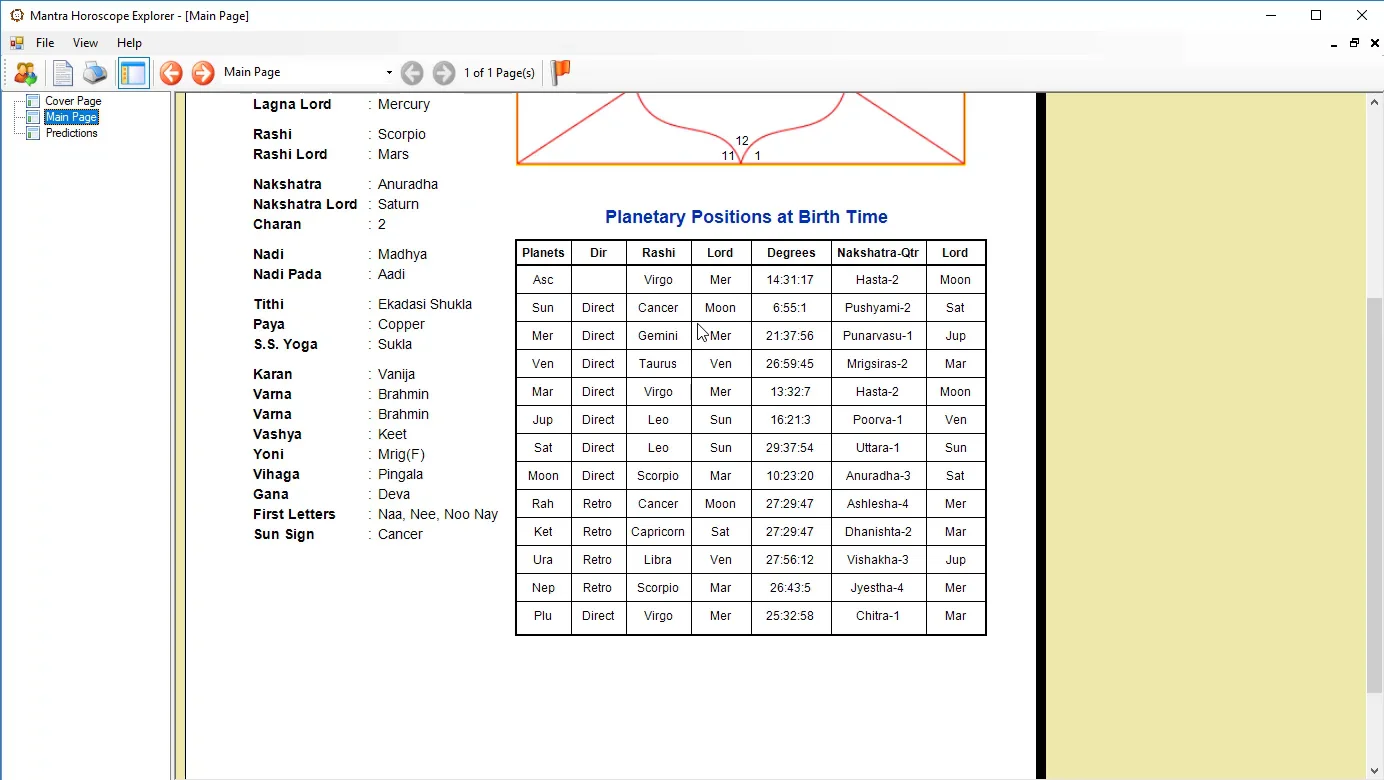Viewport: 1384px width, 780px height.
Task: Click the gray next page arrow
Action: tap(444, 73)
